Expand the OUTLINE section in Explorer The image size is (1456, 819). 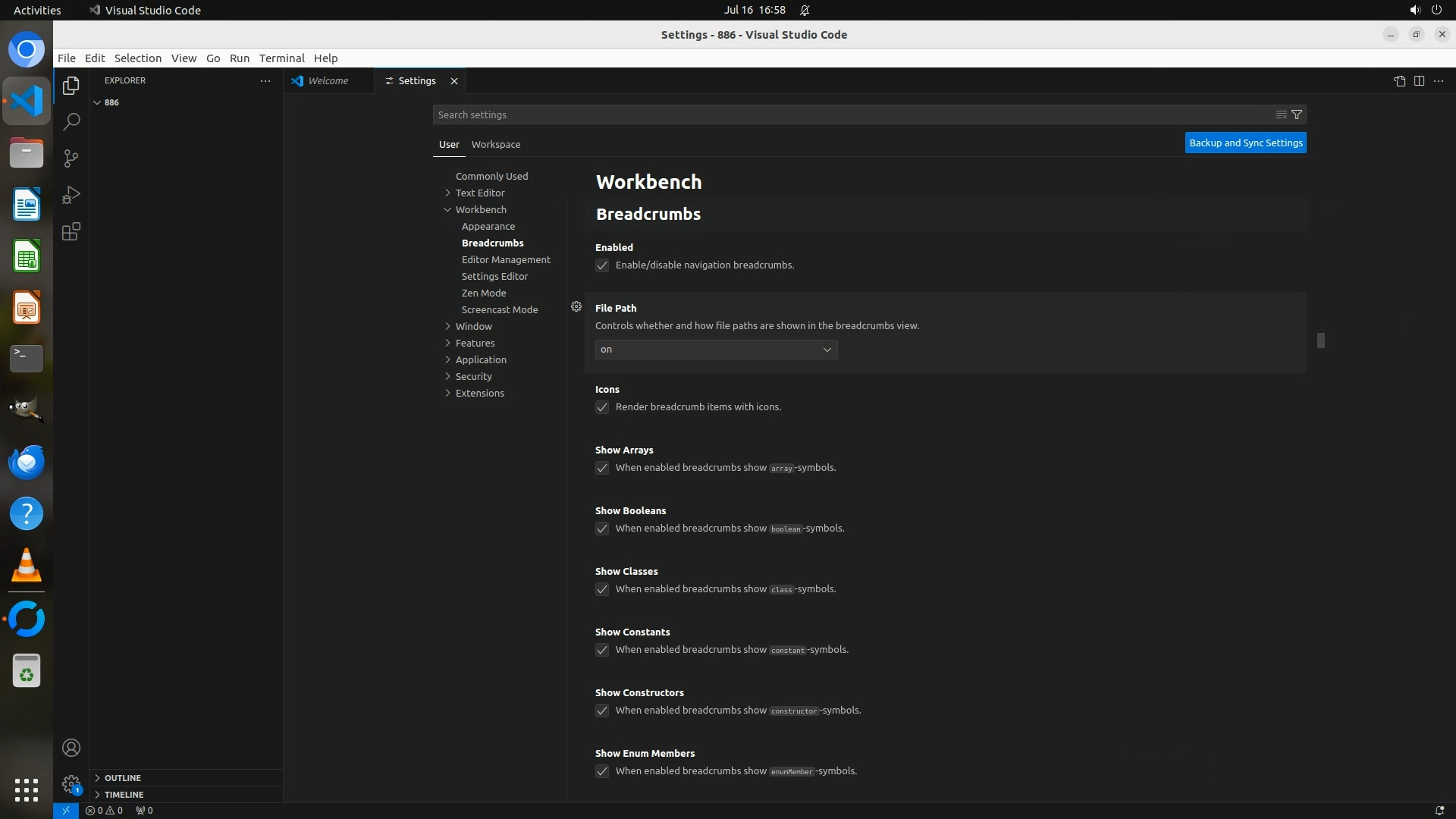122,778
